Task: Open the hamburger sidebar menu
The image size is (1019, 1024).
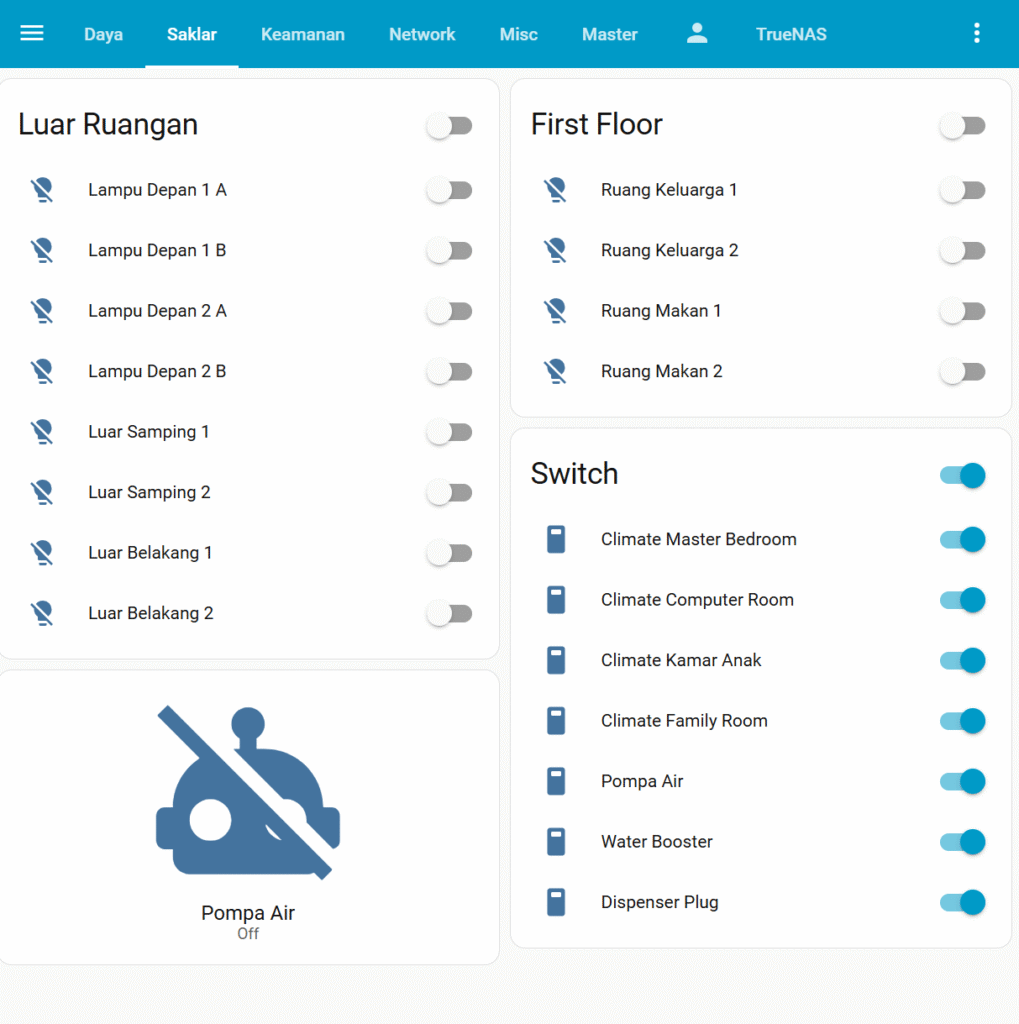Action: (32, 34)
